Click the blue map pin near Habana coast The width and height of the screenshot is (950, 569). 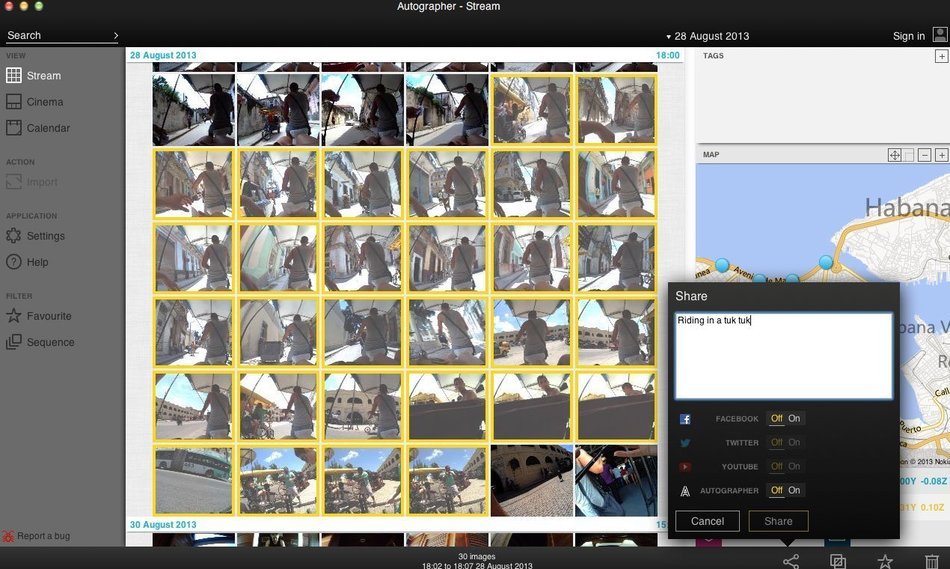click(x=826, y=262)
